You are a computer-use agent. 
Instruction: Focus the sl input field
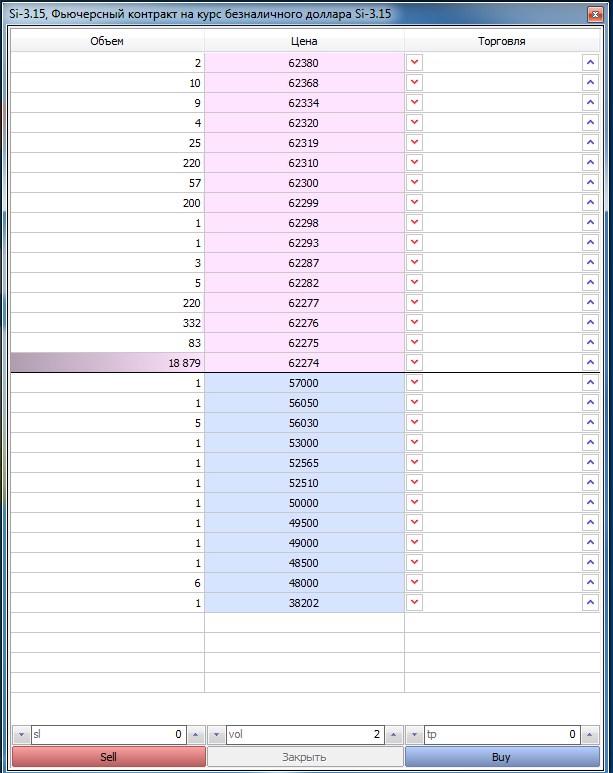[x=108, y=735]
